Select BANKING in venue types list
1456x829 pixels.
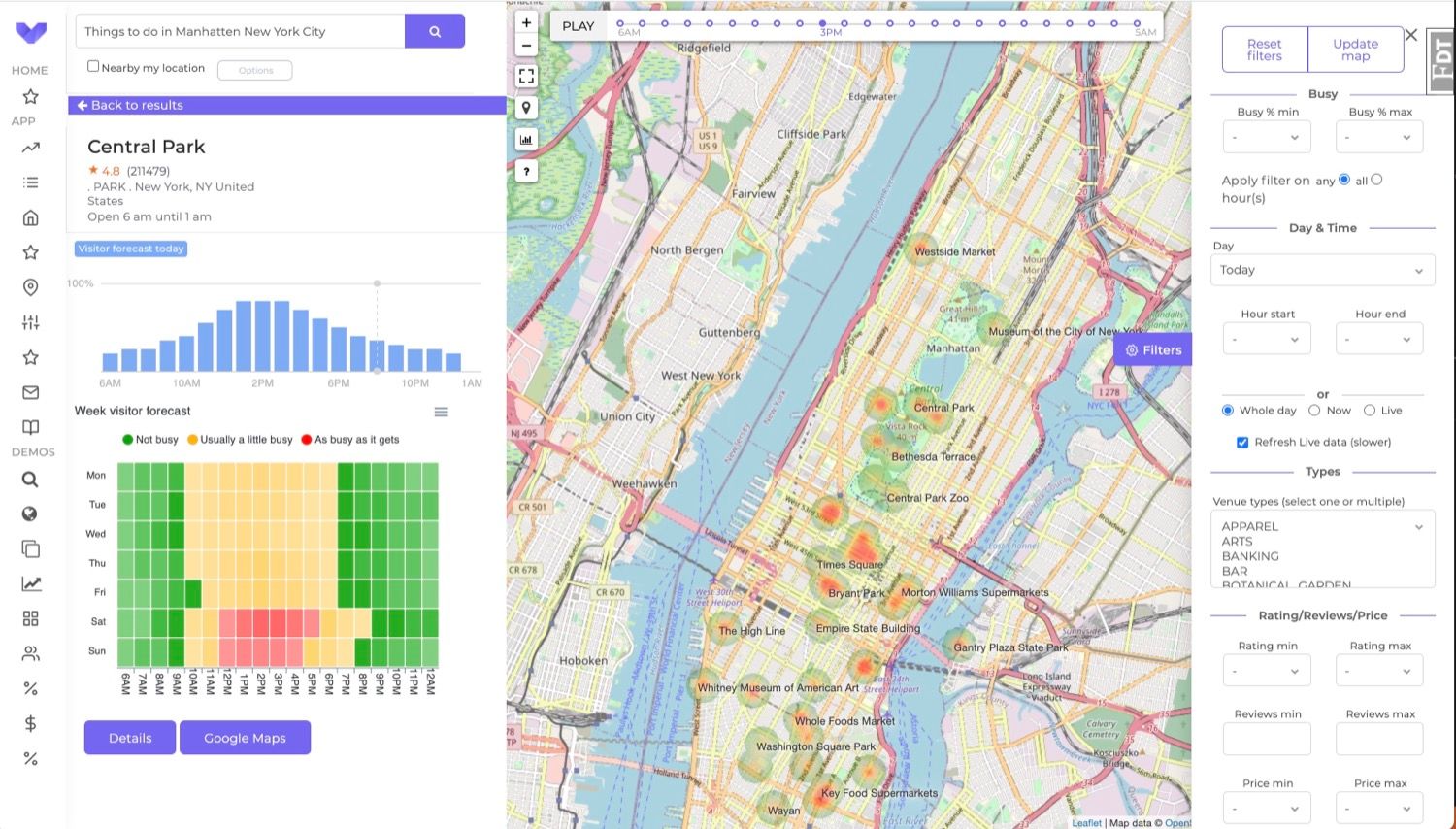(1250, 556)
